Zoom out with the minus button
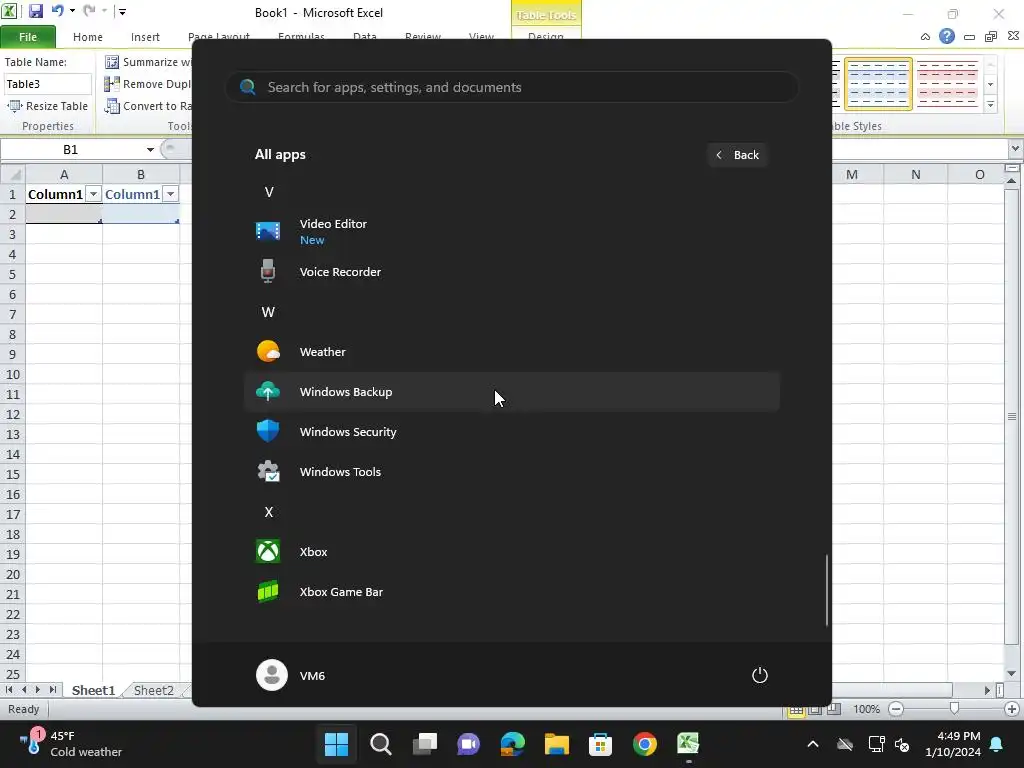 coord(896,709)
